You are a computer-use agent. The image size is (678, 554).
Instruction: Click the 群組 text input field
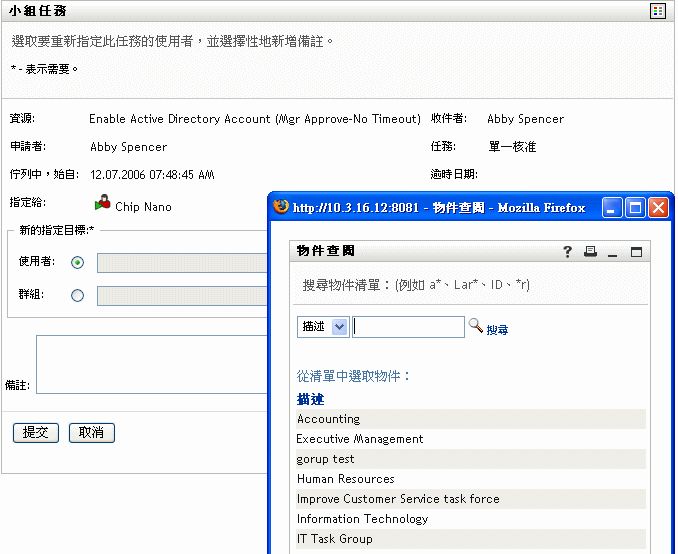(x=182, y=296)
